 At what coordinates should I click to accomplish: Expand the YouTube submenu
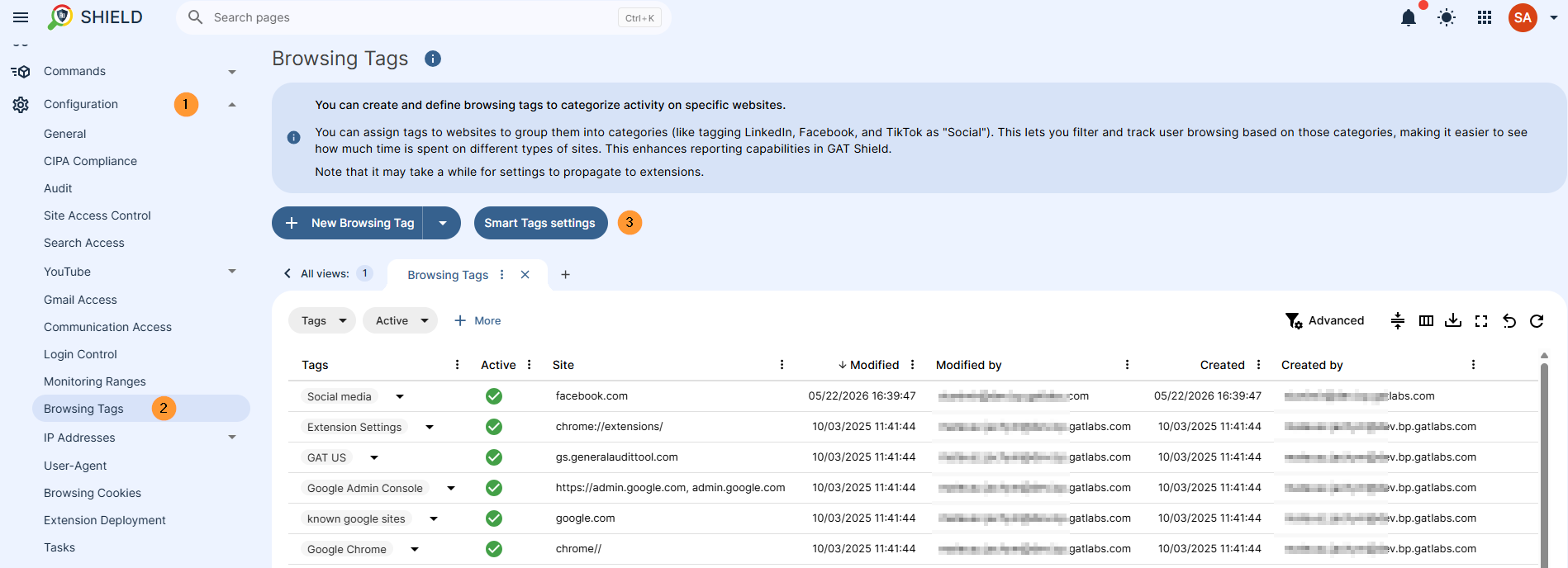pyautogui.click(x=232, y=272)
